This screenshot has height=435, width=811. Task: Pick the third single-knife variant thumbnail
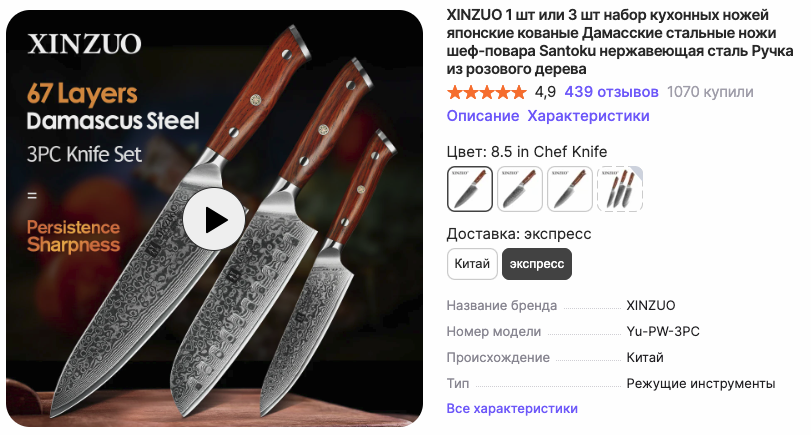pos(570,189)
